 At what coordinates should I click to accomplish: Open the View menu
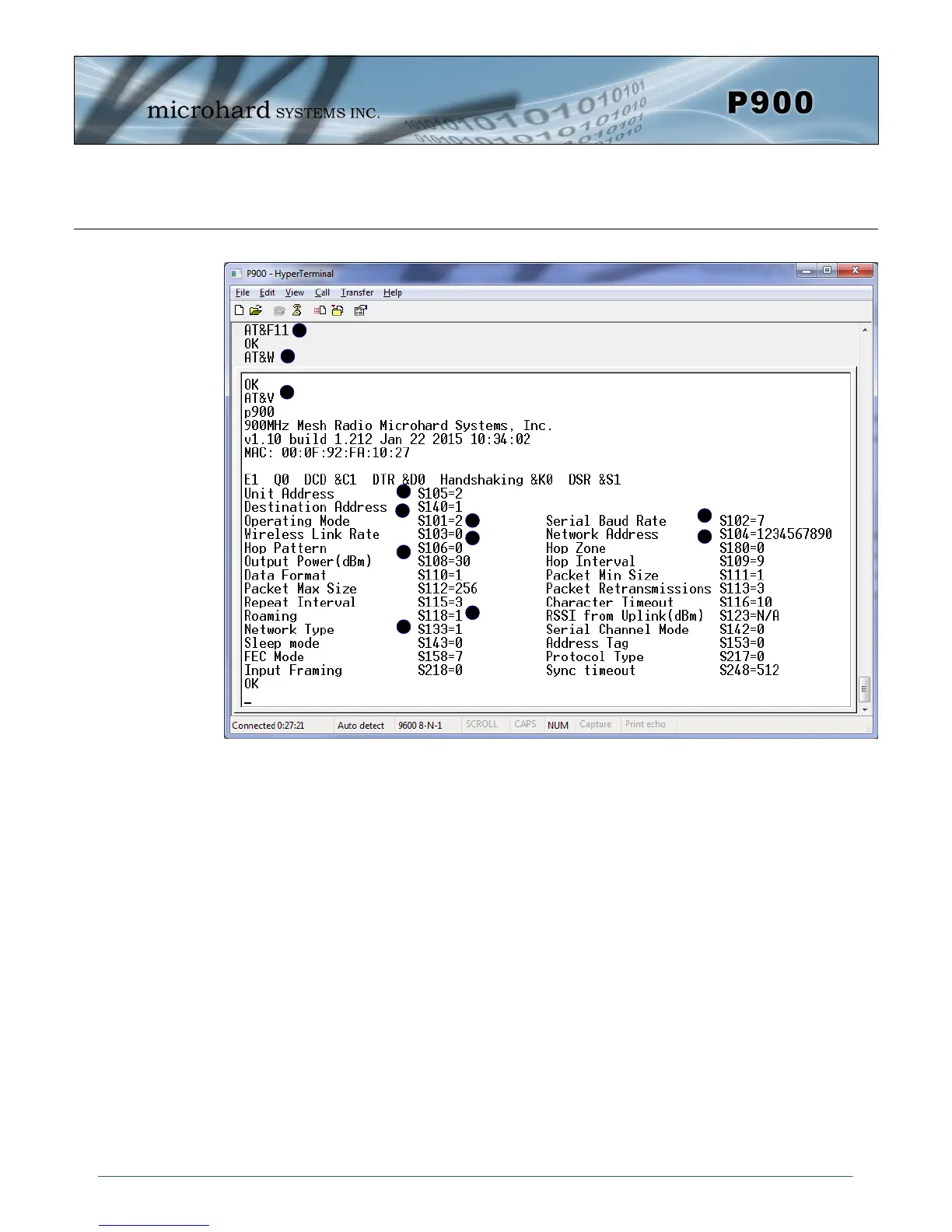pyautogui.click(x=295, y=293)
